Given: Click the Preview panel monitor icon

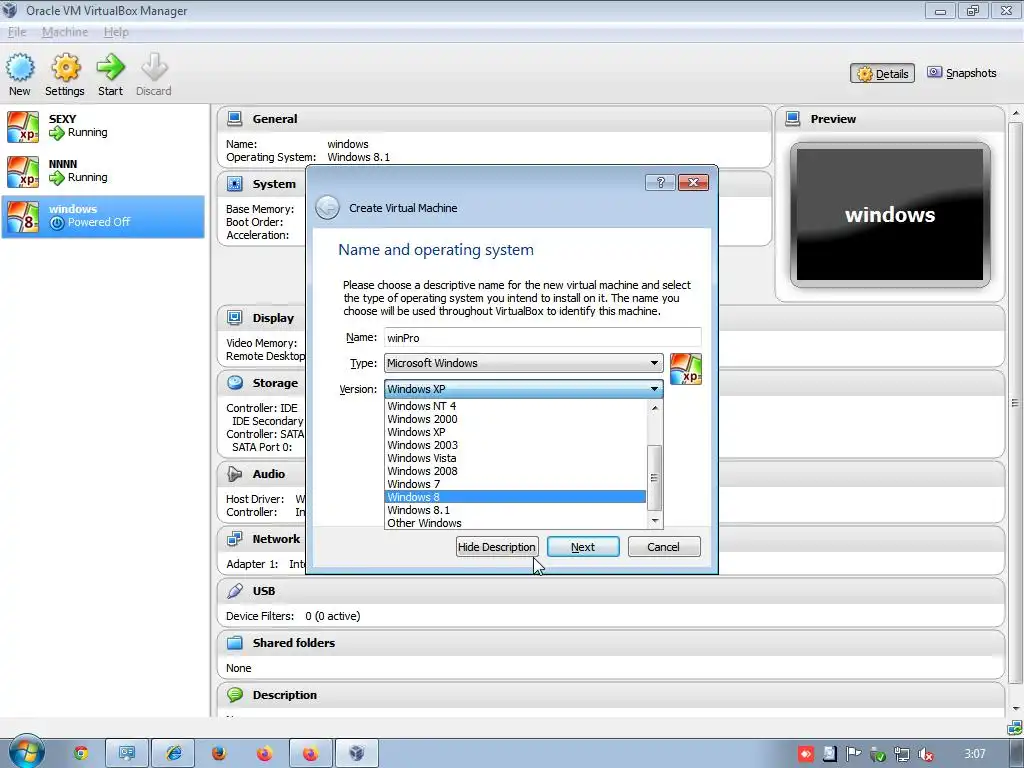Looking at the screenshot, I should click(793, 119).
